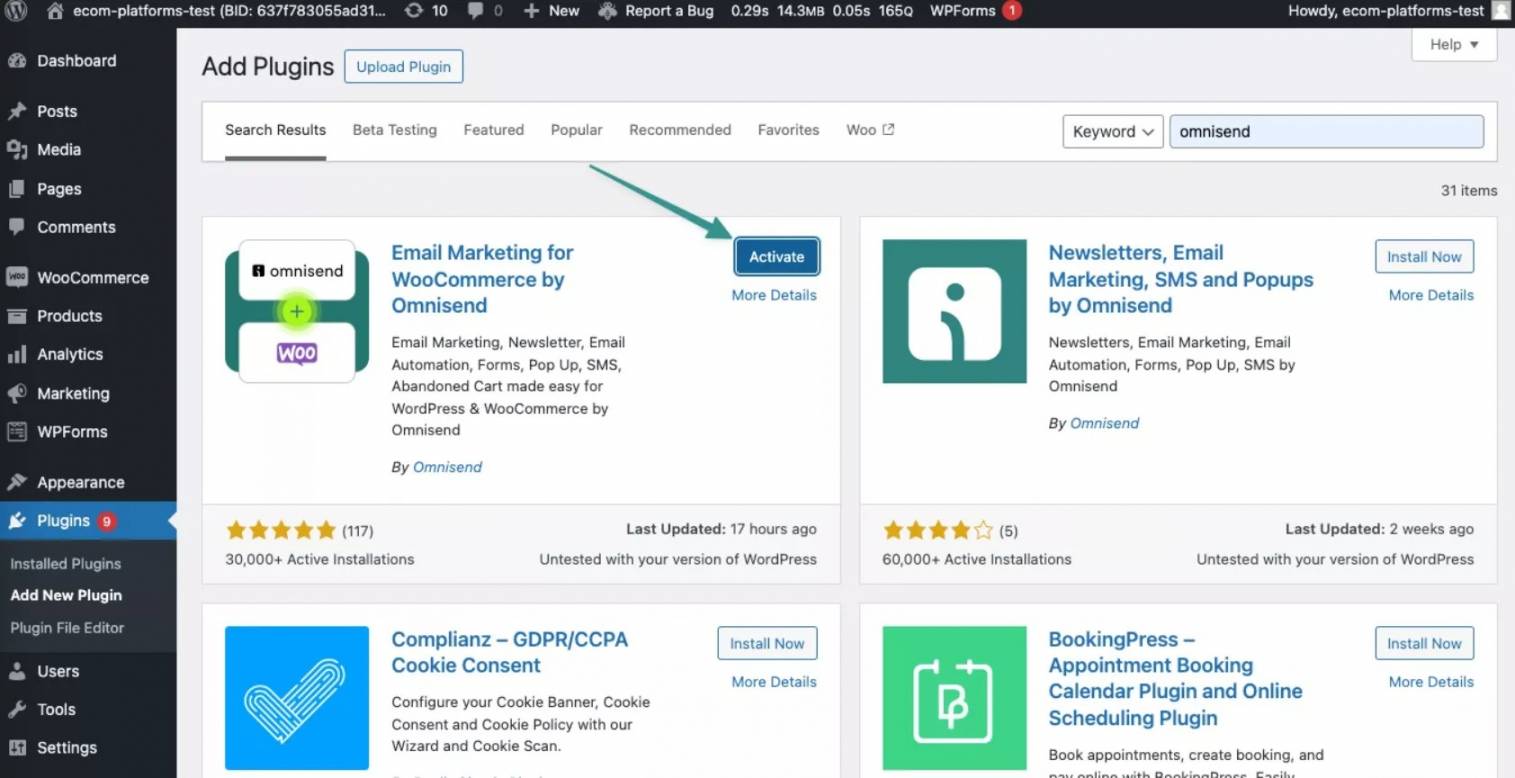Screen dimensions: 1515x778
Task: Switch to the Popular tab
Action: pos(576,130)
